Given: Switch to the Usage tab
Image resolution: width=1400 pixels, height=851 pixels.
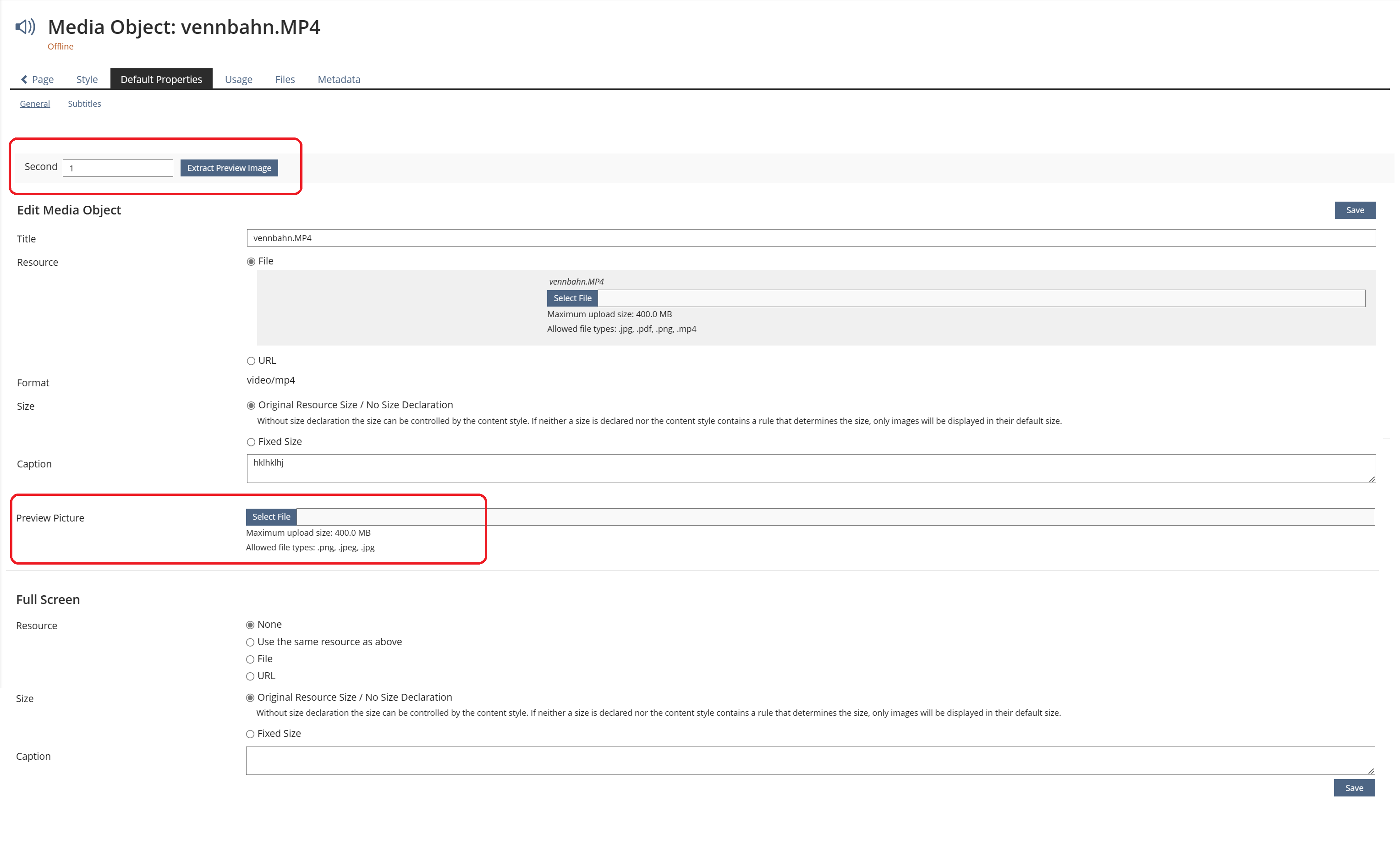Looking at the screenshot, I should (238, 80).
